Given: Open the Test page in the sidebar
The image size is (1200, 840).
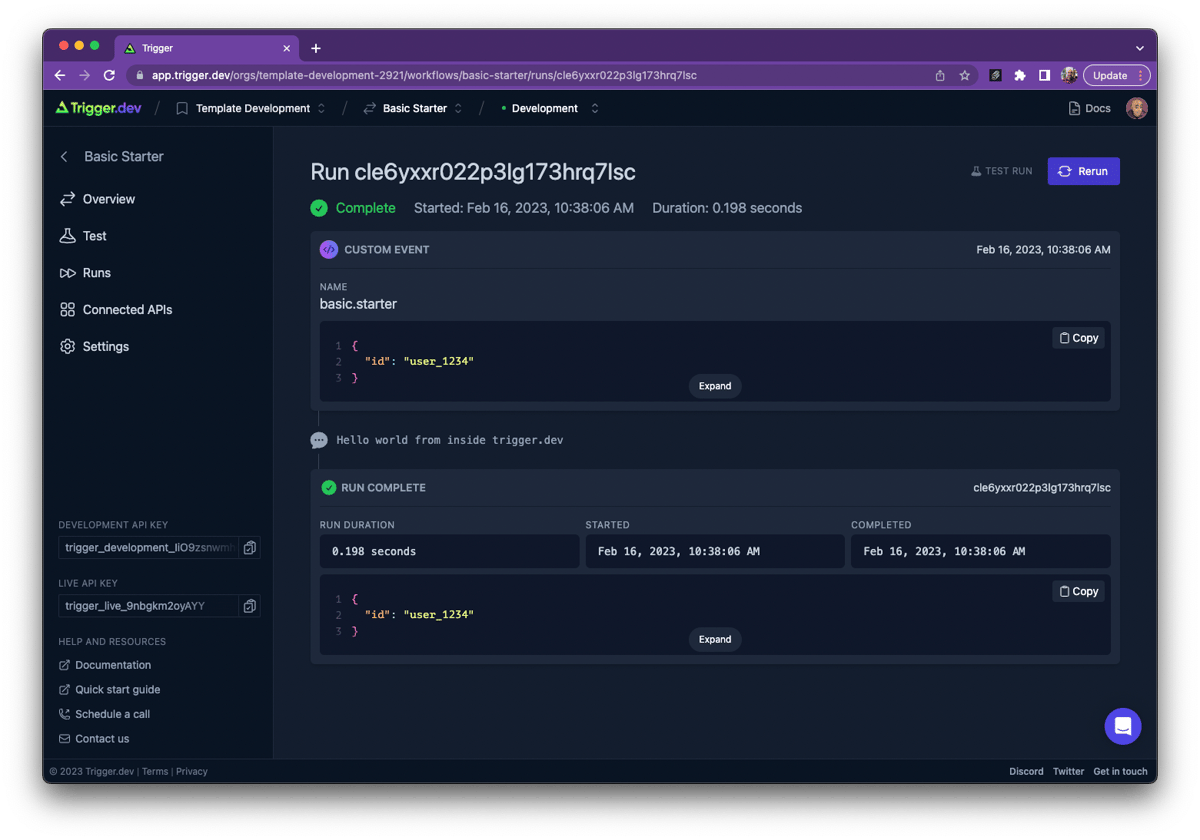Looking at the screenshot, I should pyautogui.click(x=83, y=236).
